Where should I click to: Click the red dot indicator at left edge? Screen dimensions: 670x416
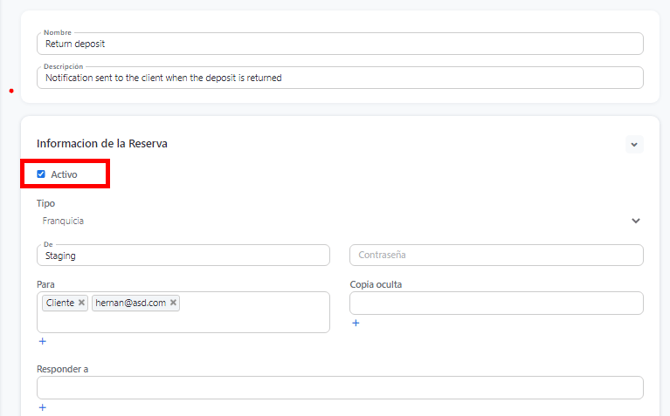11,91
